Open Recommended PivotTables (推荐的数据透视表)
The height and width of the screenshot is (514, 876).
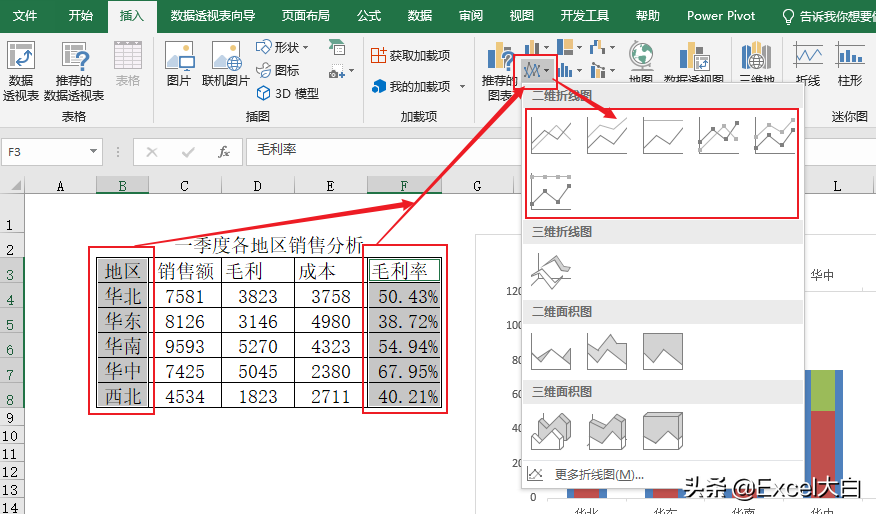pyautogui.click(x=74, y=71)
